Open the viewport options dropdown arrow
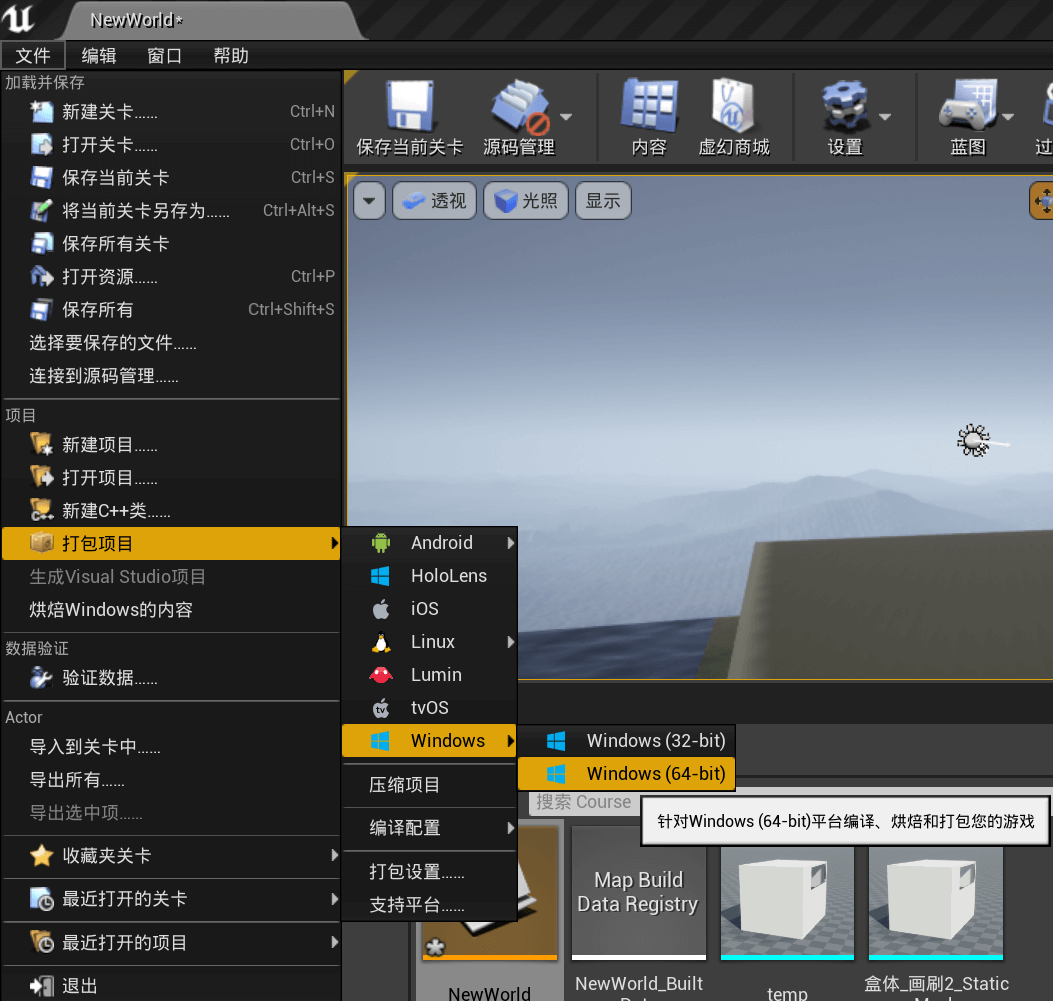 (369, 200)
